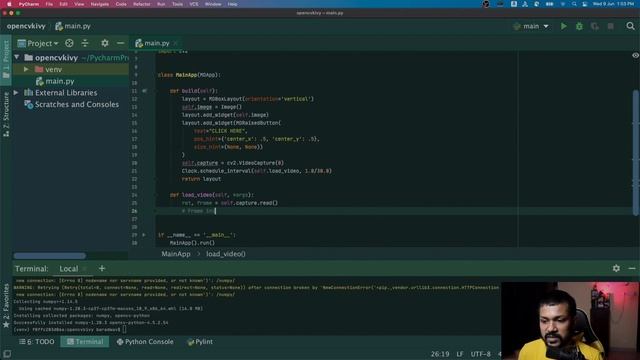Open the File menu
Image resolution: width=640 pixels, height=360 pixels.
[49, 4]
